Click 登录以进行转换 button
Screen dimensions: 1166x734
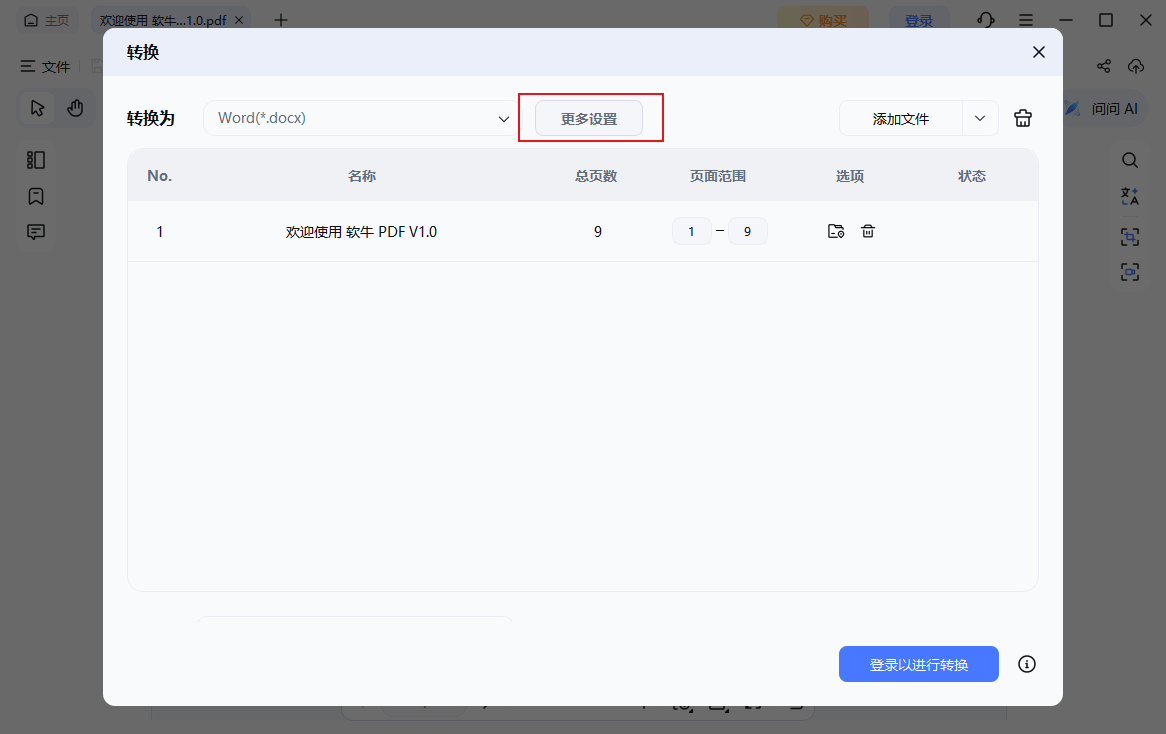point(918,664)
